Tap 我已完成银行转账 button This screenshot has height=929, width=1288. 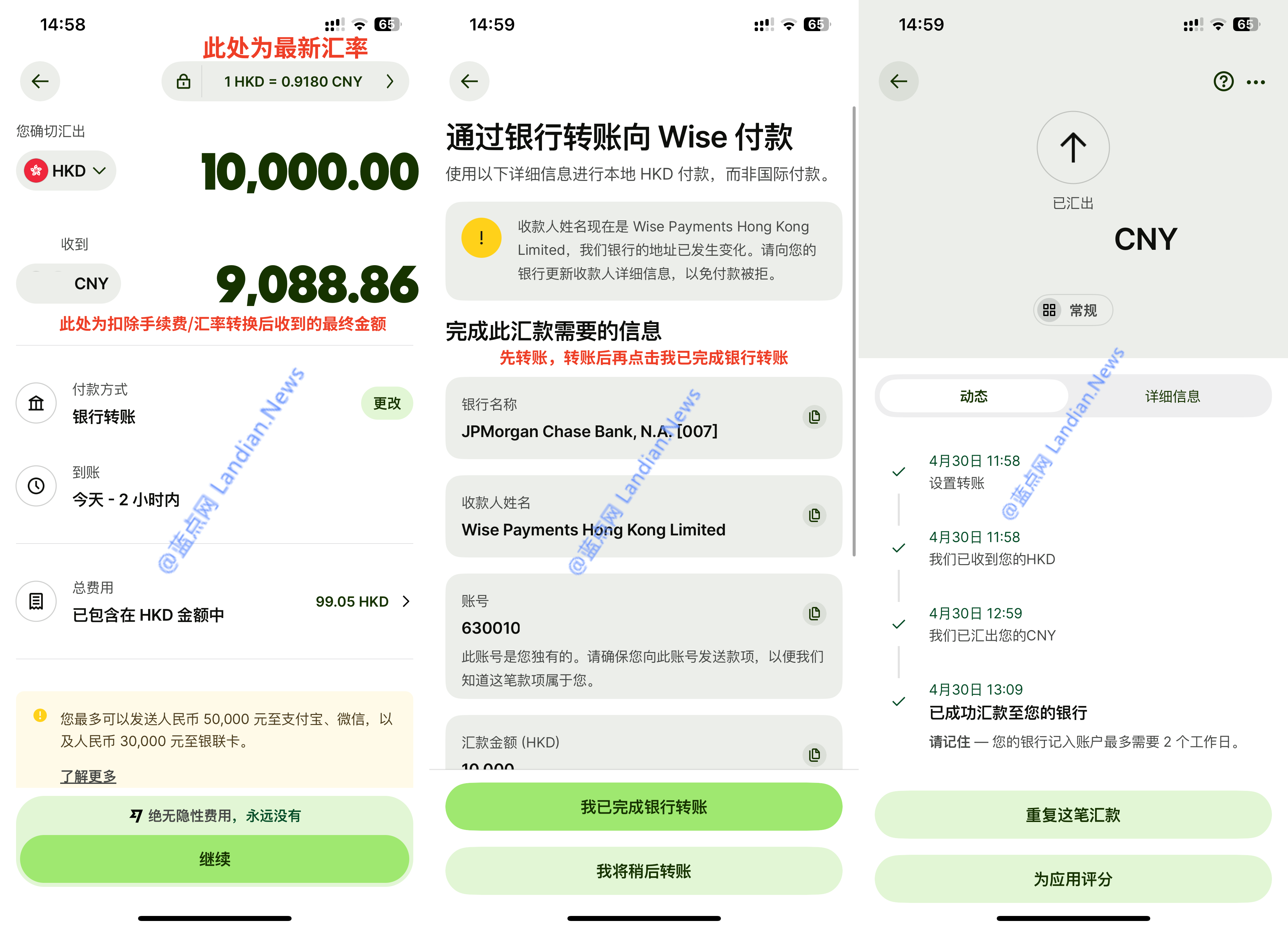point(643,807)
